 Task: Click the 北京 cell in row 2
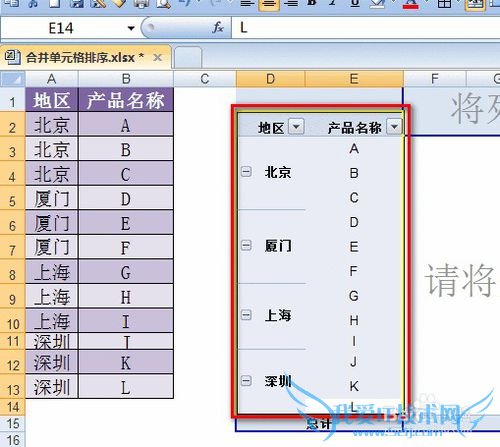(x=52, y=124)
